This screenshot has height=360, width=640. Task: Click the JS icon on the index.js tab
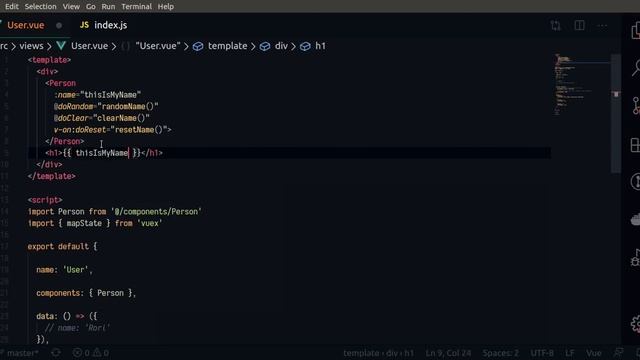coord(84,25)
